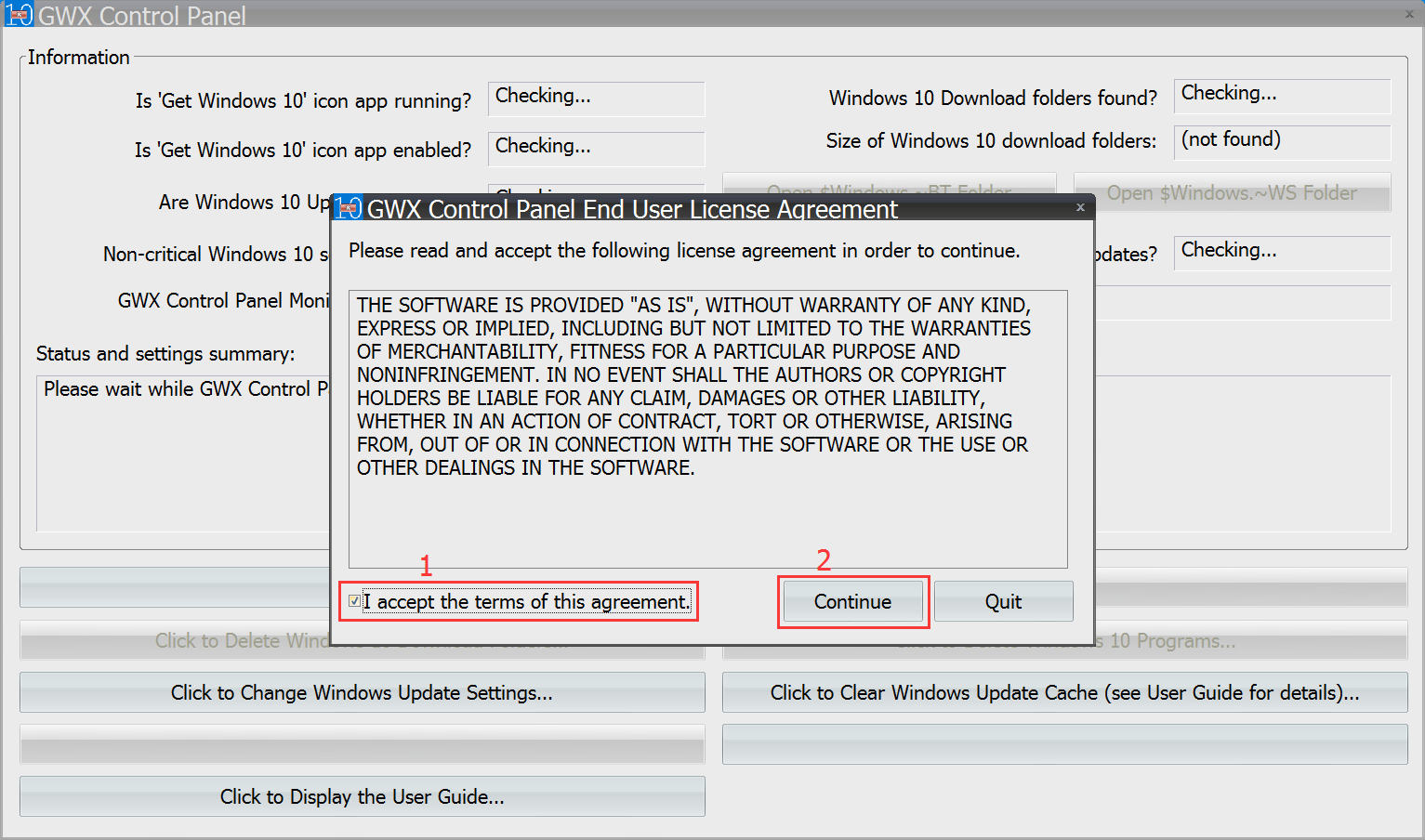Viewport: 1425px width, 840px height.
Task: Click the Continue button in license dialog
Action: [852, 601]
